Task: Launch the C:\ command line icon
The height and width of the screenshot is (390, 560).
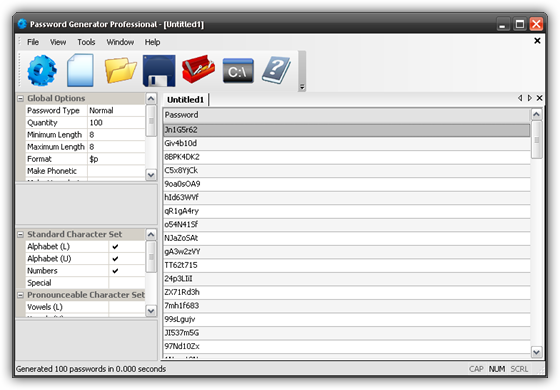Action: pos(238,71)
